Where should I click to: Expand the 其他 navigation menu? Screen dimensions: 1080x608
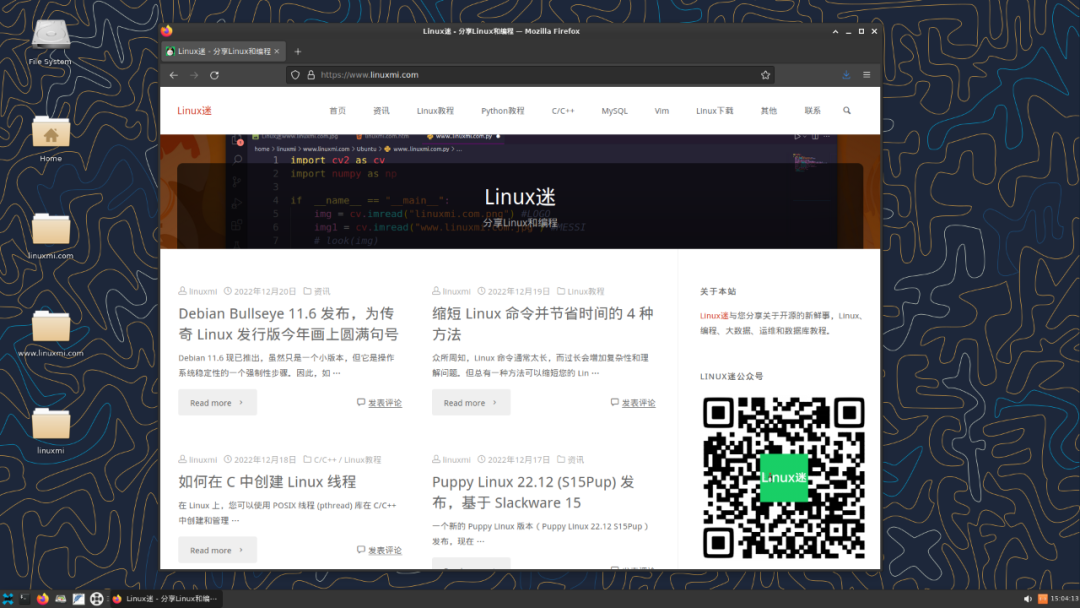click(x=768, y=110)
